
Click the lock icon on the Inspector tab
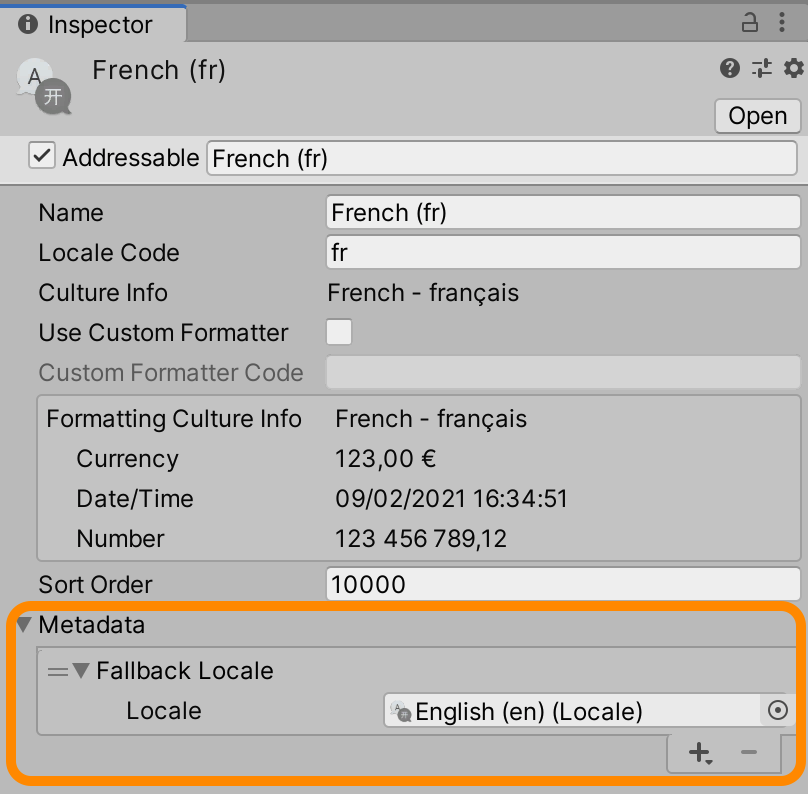click(x=749, y=22)
